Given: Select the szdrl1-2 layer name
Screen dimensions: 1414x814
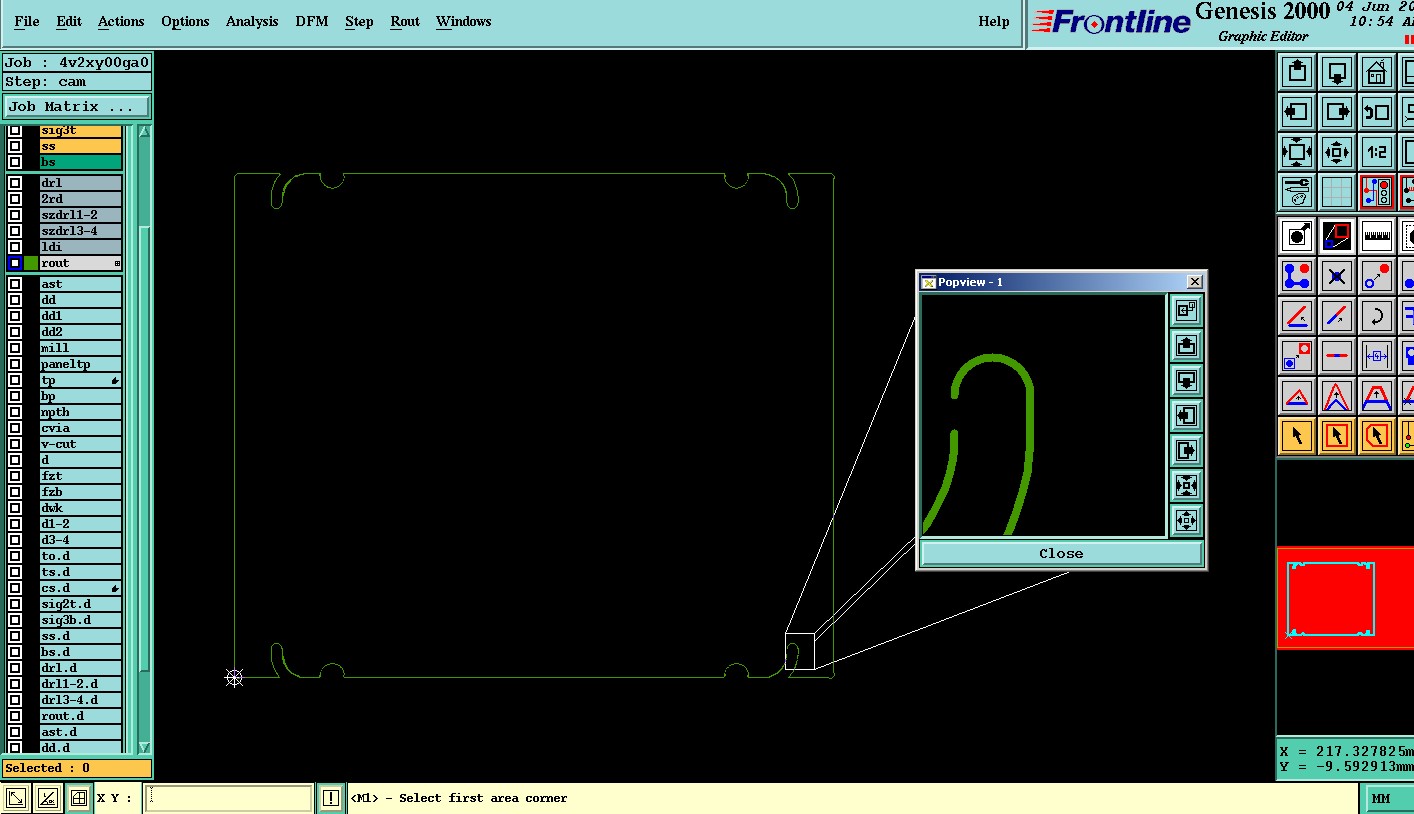Looking at the screenshot, I should 81,215.
